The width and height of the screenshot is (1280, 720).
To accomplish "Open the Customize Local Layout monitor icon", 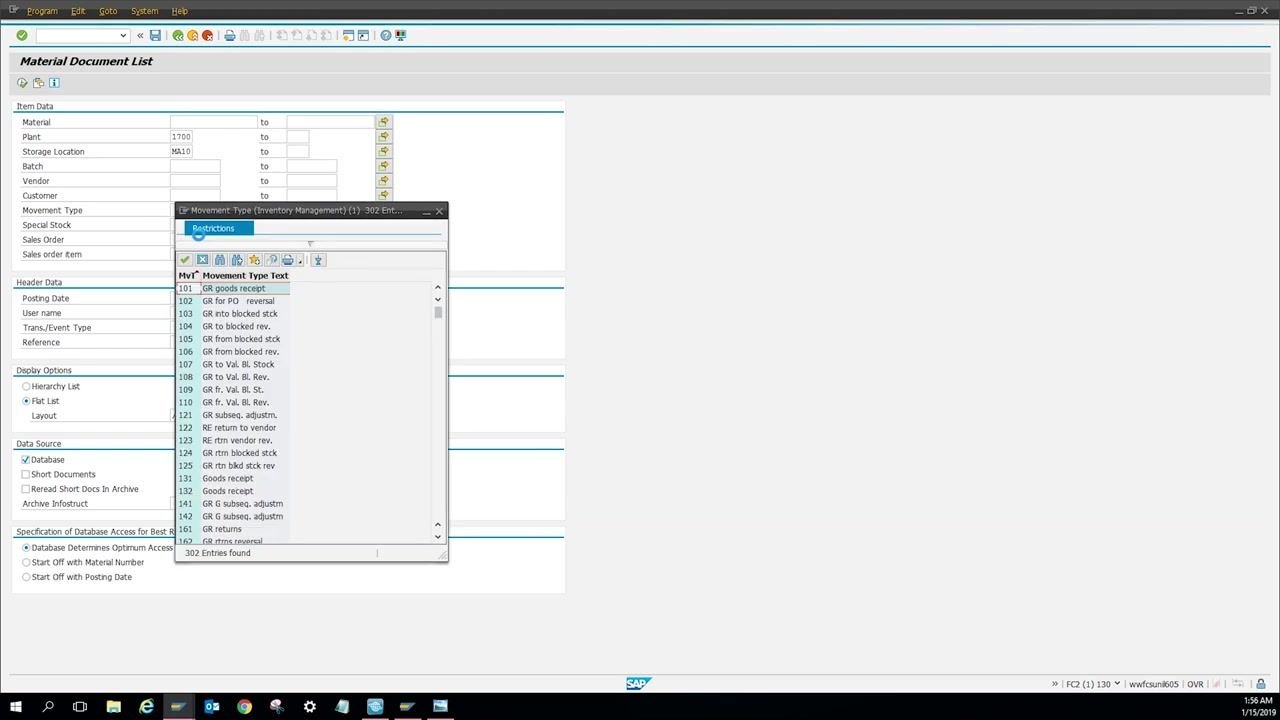I will coord(401,35).
